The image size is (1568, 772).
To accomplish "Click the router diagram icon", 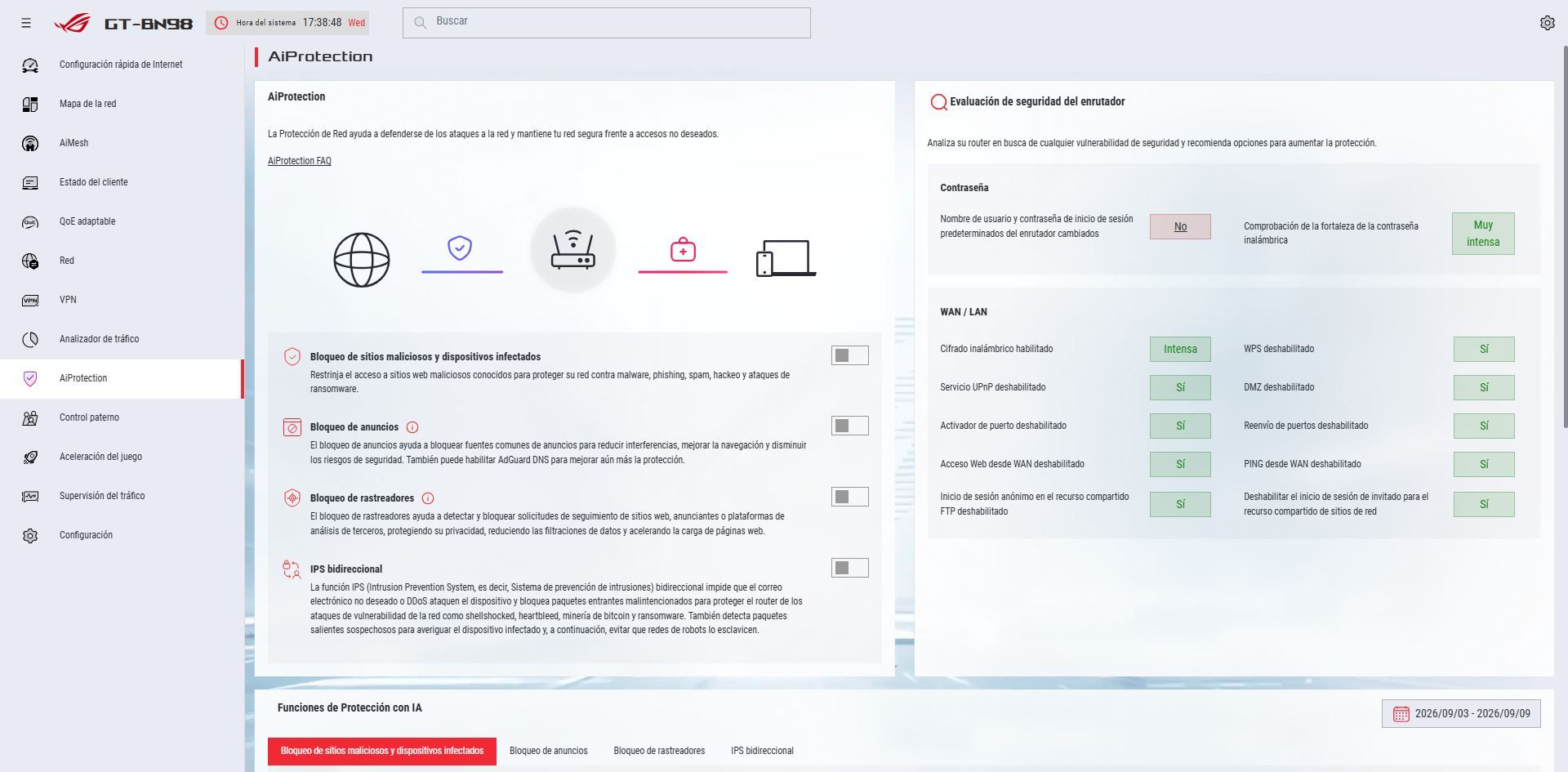I will tap(572, 250).
